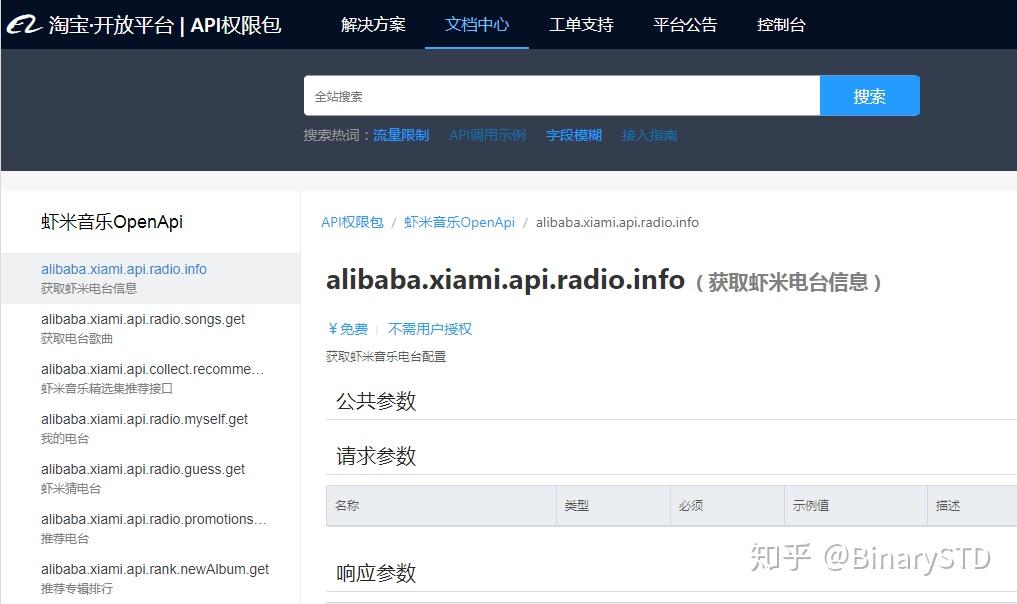The width and height of the screenshot is (1017, 604).
Task: Click the page title alibaba.xiami.api.radio.info
Action: [505, 280]
